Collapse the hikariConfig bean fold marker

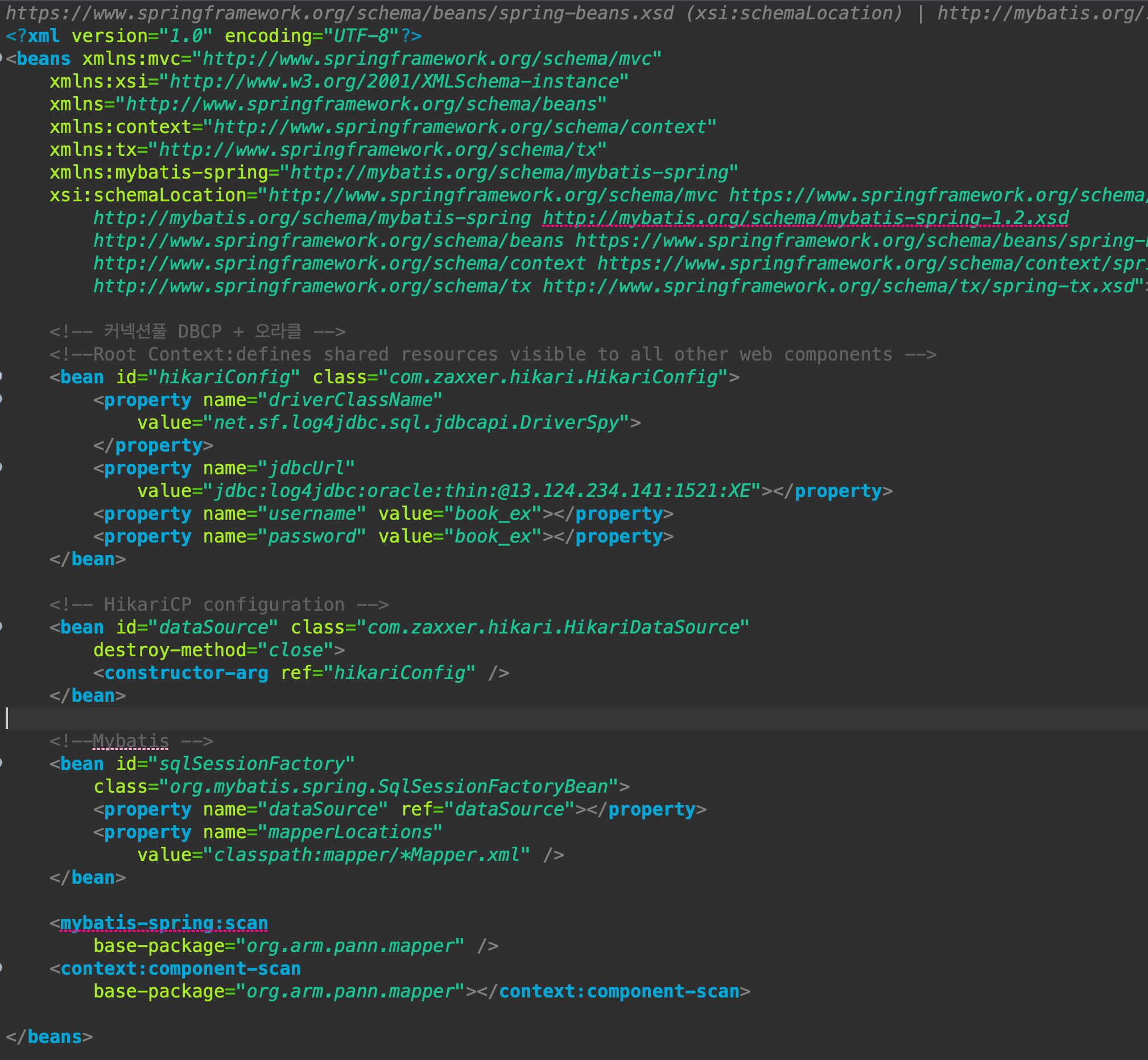(1, 376)
